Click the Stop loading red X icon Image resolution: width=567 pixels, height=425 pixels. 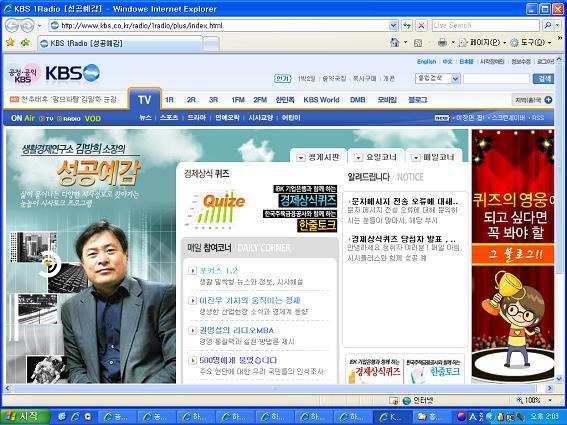pyautogui.click(x=421, y=25)
